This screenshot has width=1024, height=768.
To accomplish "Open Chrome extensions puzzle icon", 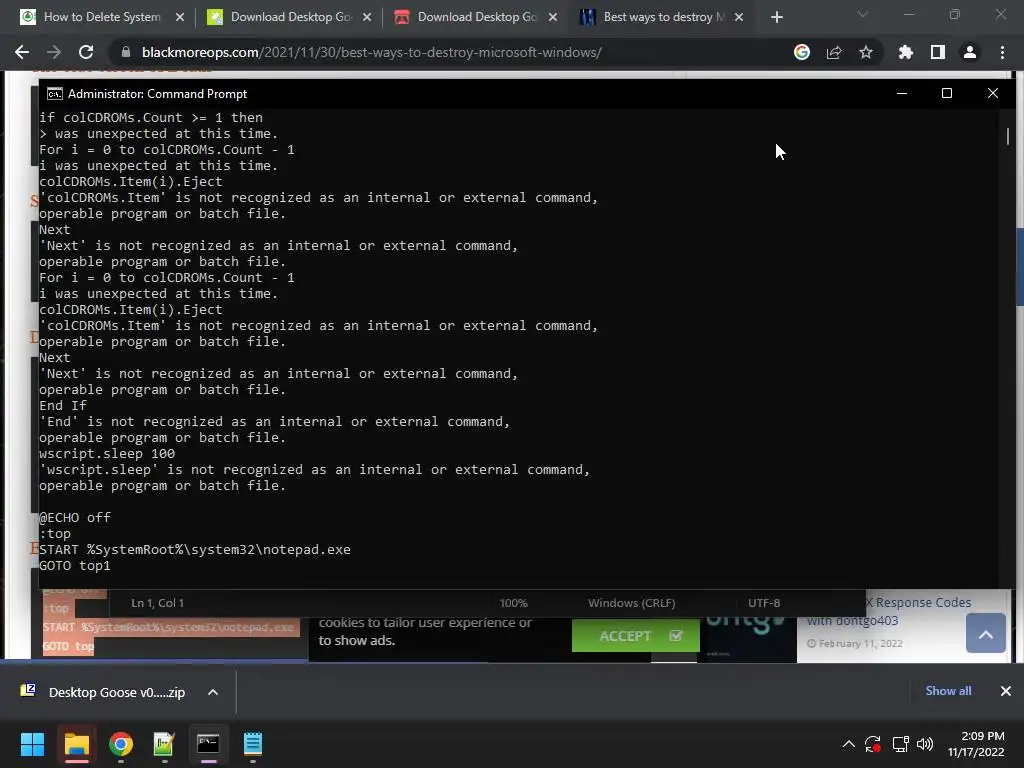I will click(x=905, y=52).
